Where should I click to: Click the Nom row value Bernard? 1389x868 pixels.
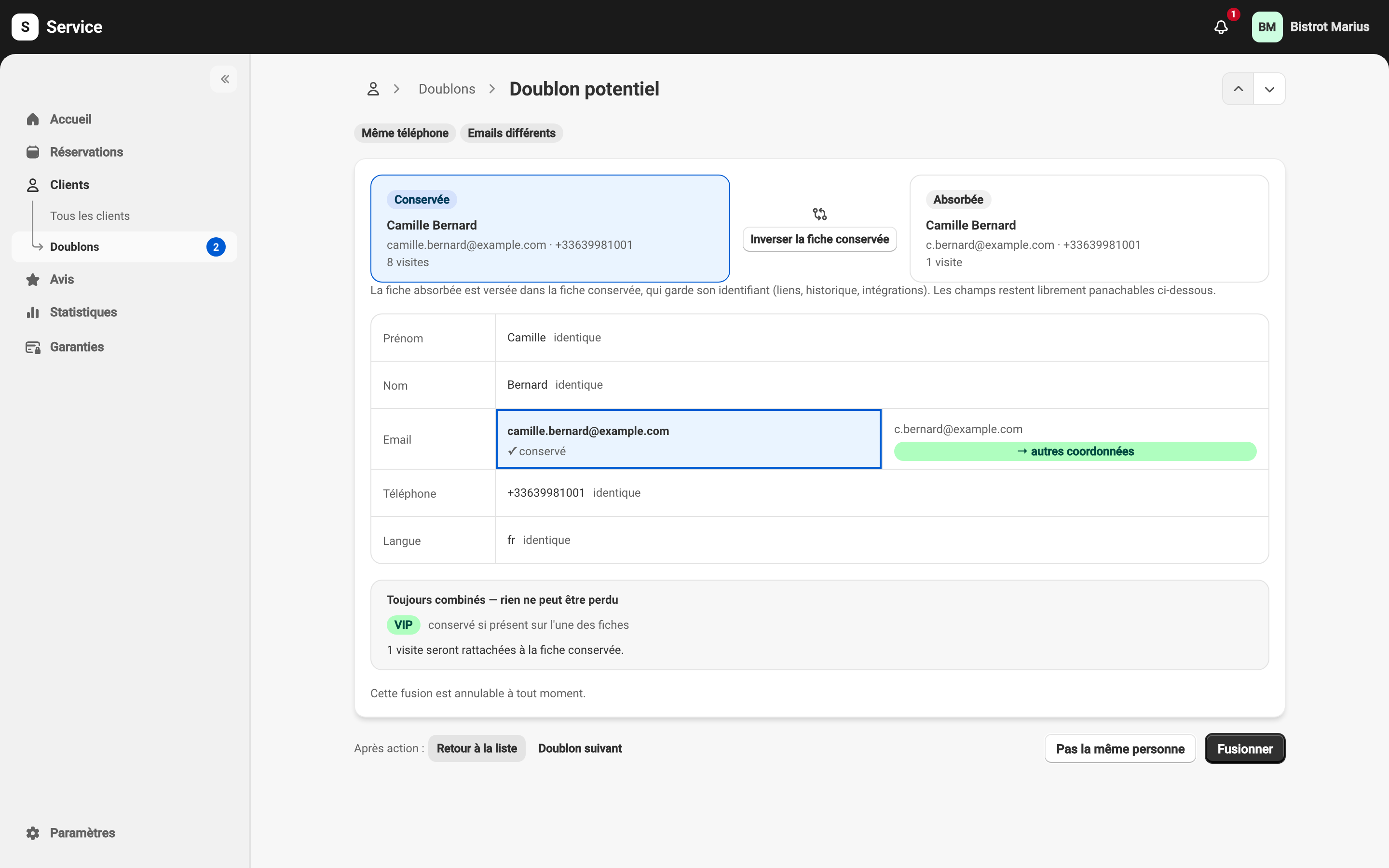point(527,385)
